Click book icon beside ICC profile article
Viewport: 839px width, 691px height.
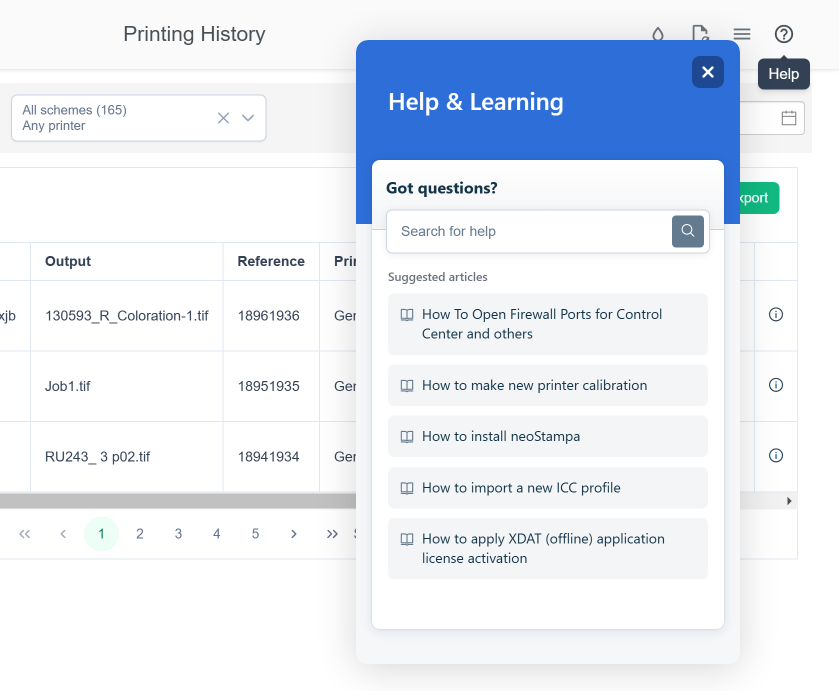[407, 488]
